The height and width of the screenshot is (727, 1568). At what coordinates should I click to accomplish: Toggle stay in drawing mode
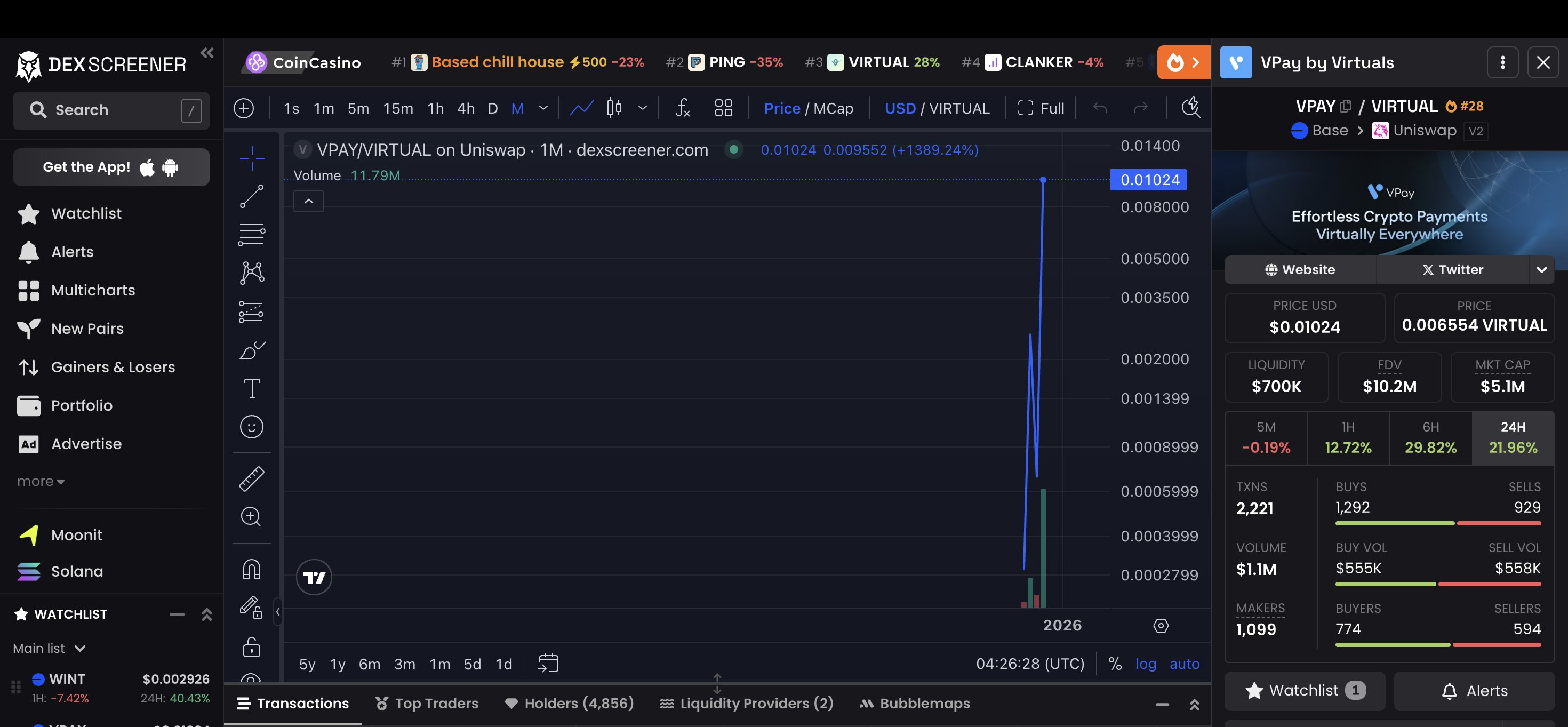(x=251, y=608)
